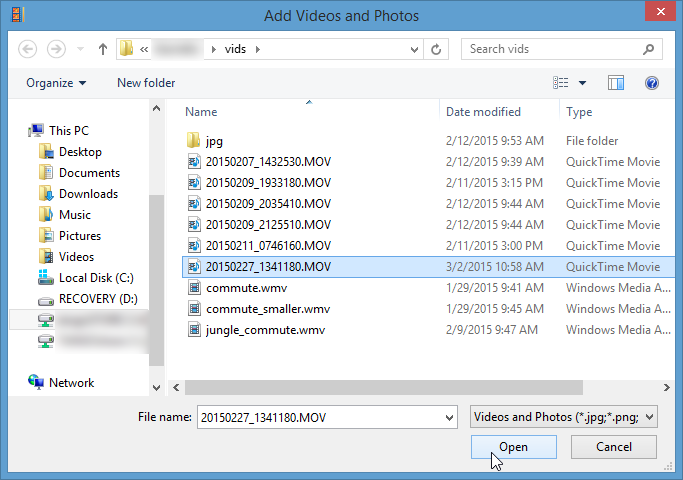Click the change view icon
The width and height of the screenshot is (683, 480).
coord(561,83)
